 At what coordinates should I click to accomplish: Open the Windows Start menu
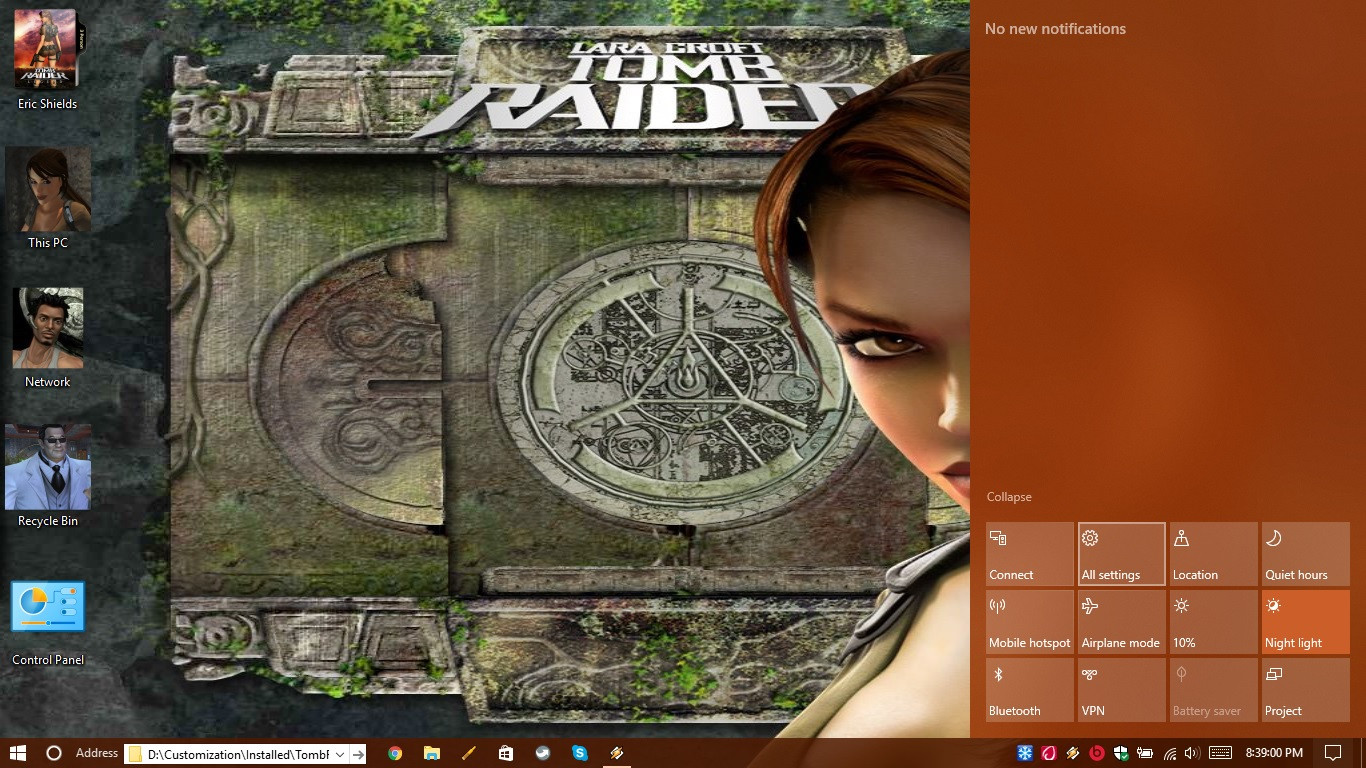tap(18, 753)
